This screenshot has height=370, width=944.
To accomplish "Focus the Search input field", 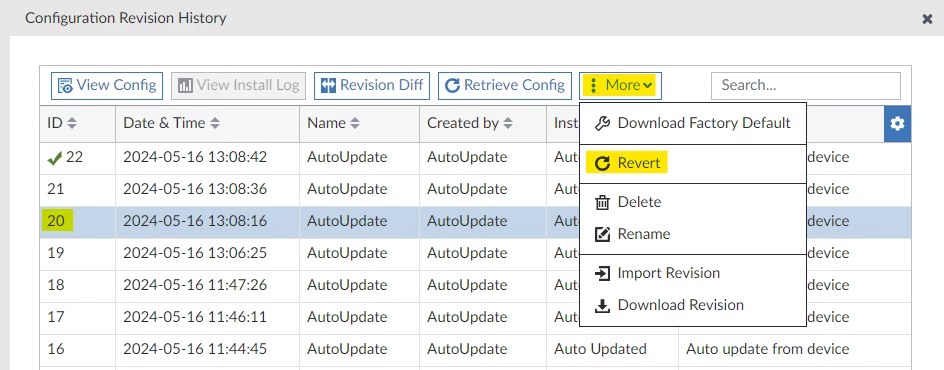I will (x=806, y=85).
